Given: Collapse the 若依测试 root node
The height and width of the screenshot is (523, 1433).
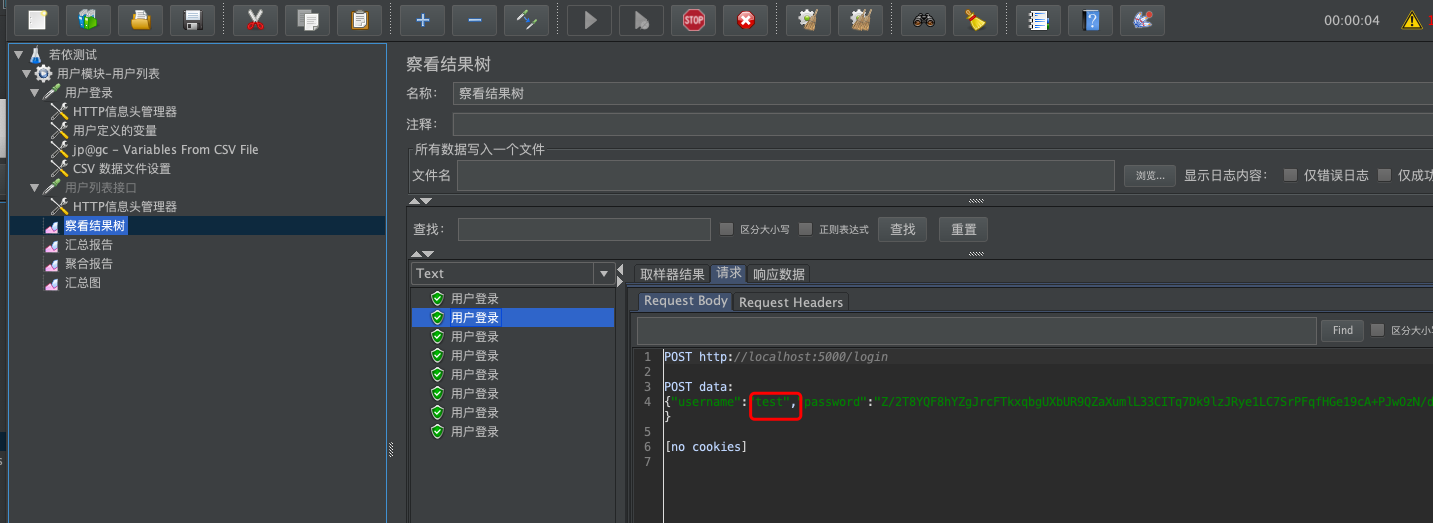Looking at the screenshot, I should [x=19, y=54].
